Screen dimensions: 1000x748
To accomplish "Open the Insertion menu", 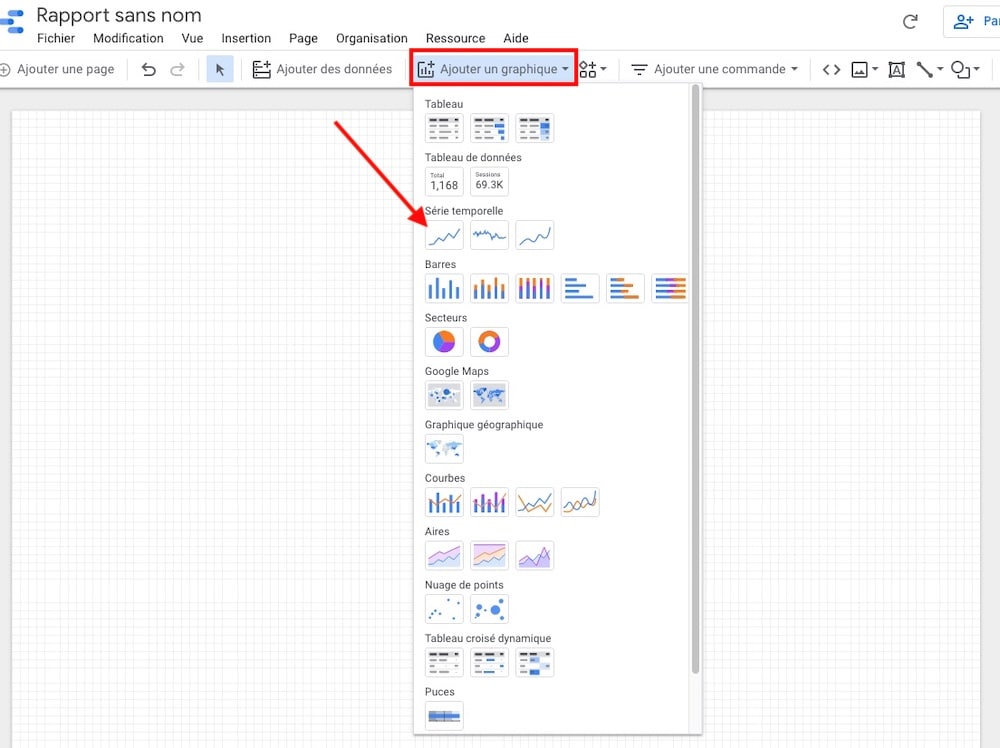I will pos(246,38).
